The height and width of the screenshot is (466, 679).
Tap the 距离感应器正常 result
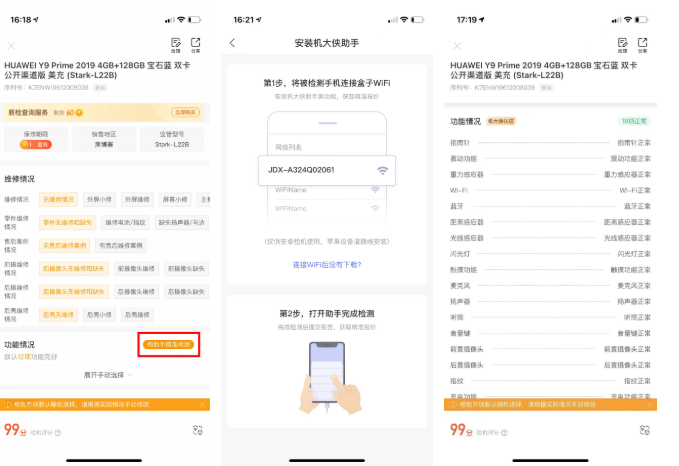point(627,222)
